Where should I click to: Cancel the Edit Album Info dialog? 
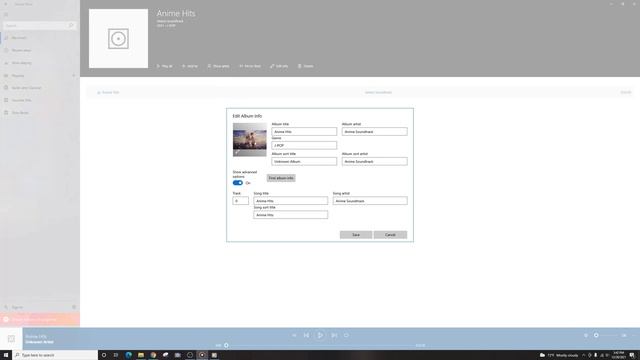pos(390,235)
